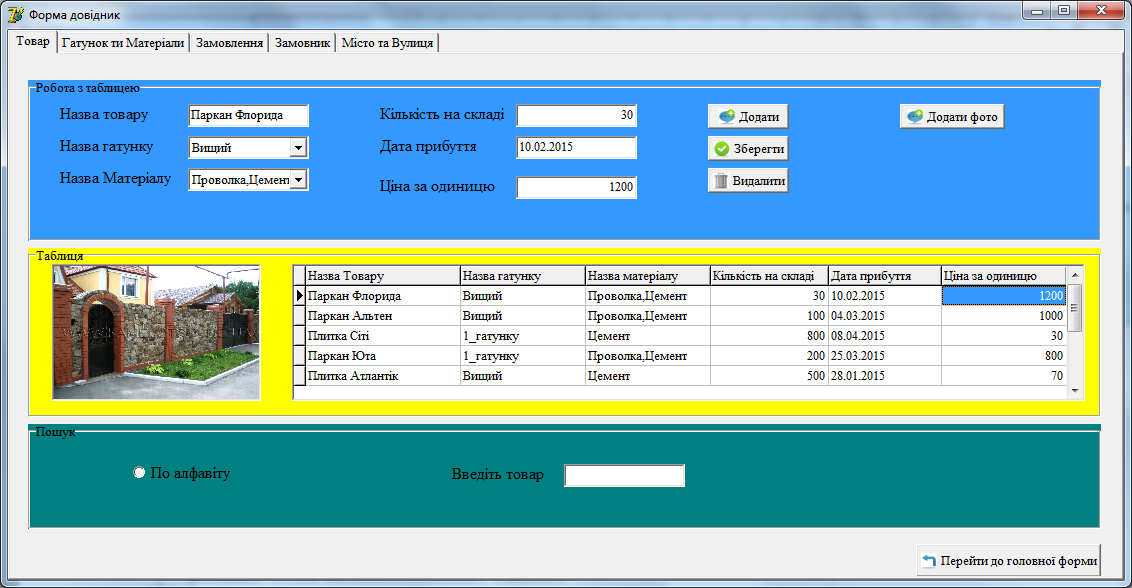Click the table scrollbar up arrow
The width and height of the screenshot is (1132, 588).
point(1074,275)
